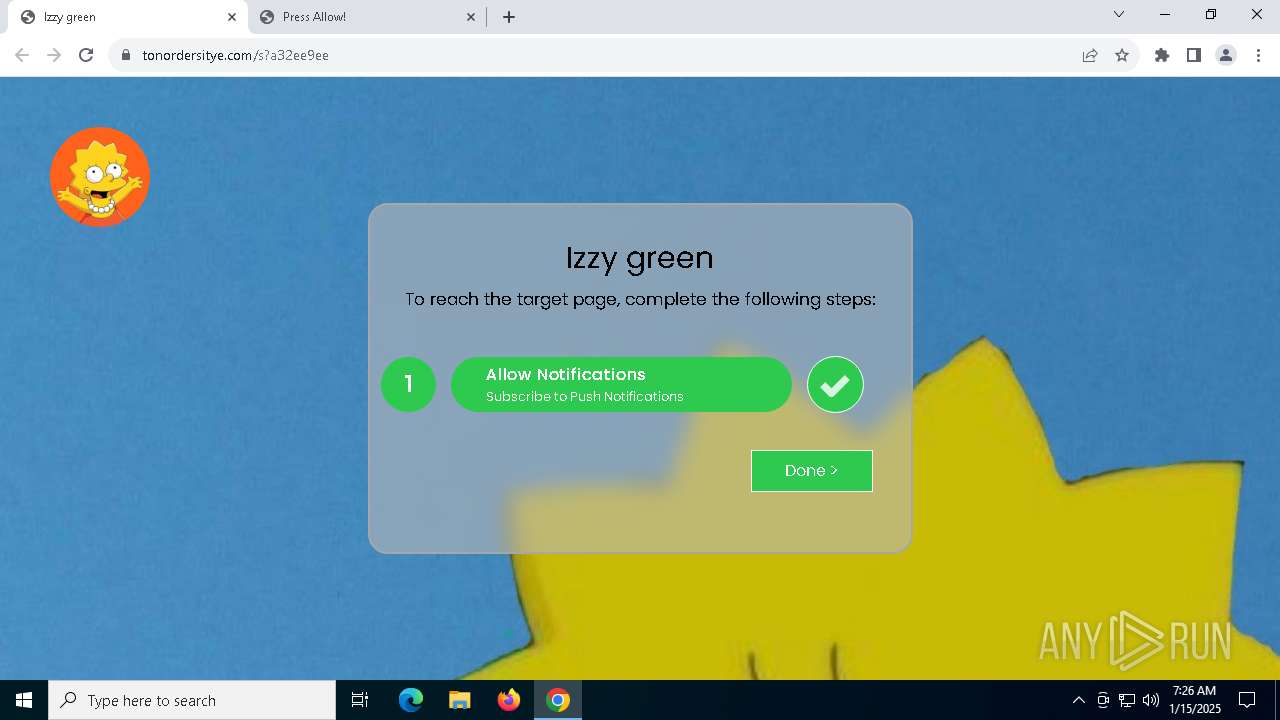Open a new browser tab
Image resolution: width=1280 pixels, height=720 pixels.
tap(509, 17)
